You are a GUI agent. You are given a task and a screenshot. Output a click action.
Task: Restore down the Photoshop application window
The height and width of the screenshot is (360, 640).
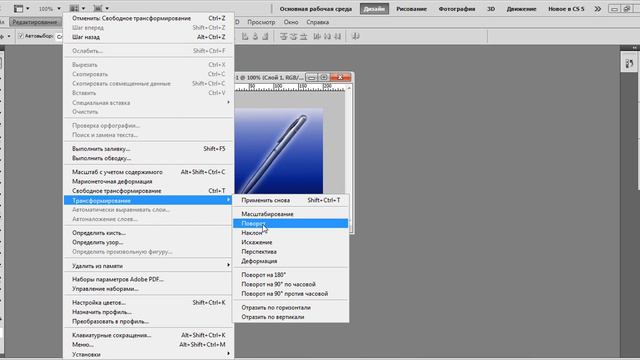(627, 9)
